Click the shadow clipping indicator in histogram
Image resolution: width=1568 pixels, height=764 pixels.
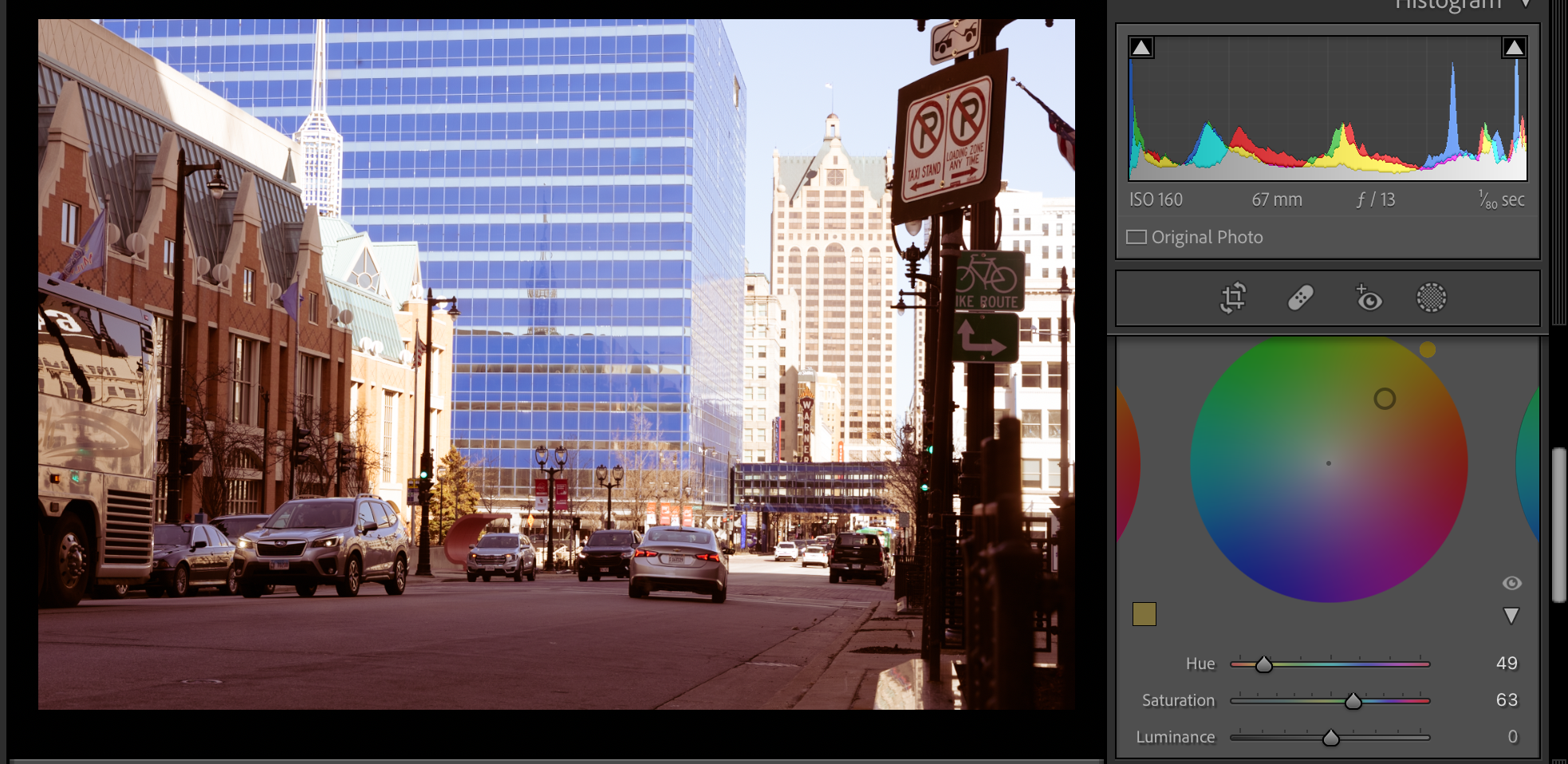tap(1142, 47)
